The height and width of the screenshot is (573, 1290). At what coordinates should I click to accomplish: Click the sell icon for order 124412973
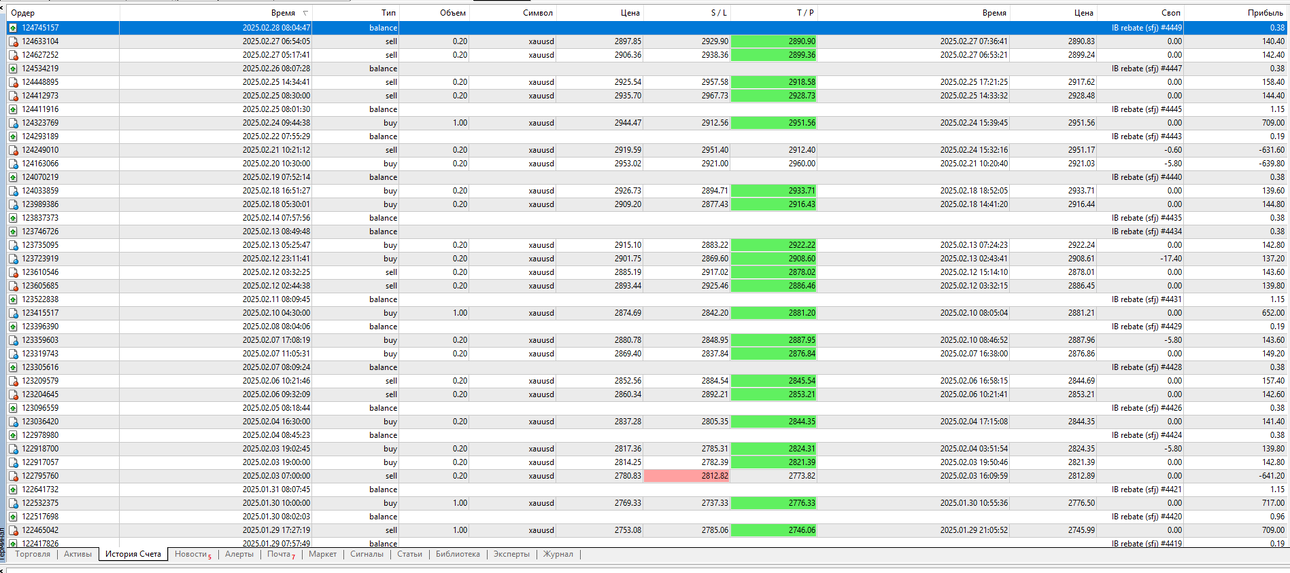(13, 96)
